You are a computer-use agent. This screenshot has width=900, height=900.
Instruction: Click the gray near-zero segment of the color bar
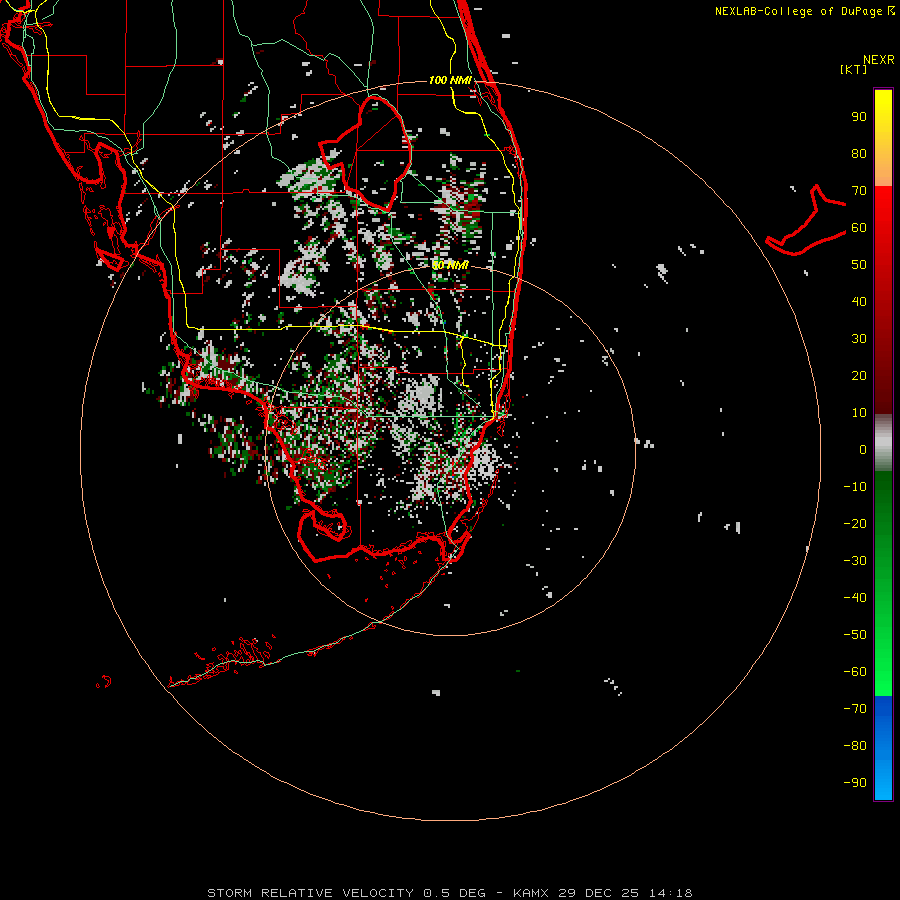(x=883, y=442)
